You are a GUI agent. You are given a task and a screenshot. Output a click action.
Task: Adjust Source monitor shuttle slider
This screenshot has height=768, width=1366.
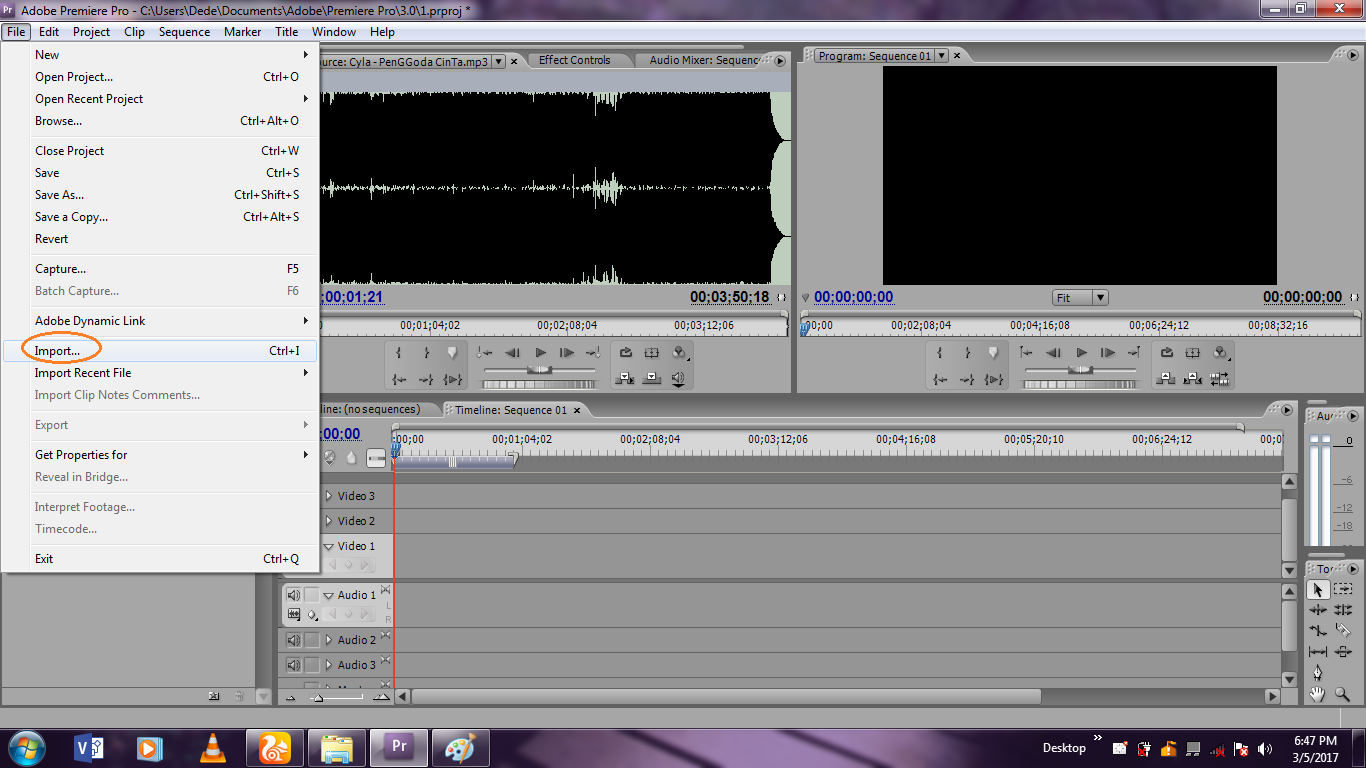(x=540, y=370)
